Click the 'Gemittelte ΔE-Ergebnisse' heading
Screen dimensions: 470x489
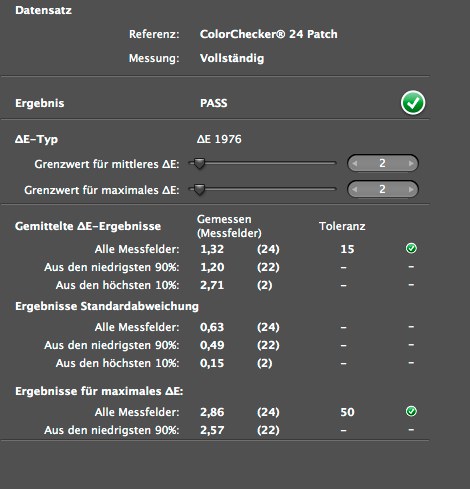tap(88, 226)
